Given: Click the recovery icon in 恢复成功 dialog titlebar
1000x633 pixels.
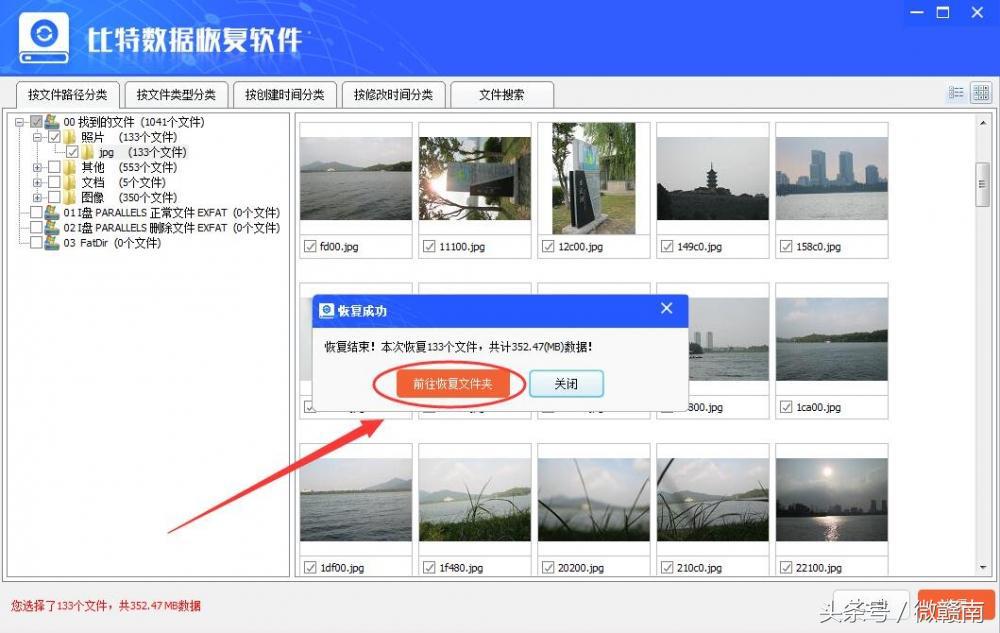Looking at the screenshot, I should [327, 310].
